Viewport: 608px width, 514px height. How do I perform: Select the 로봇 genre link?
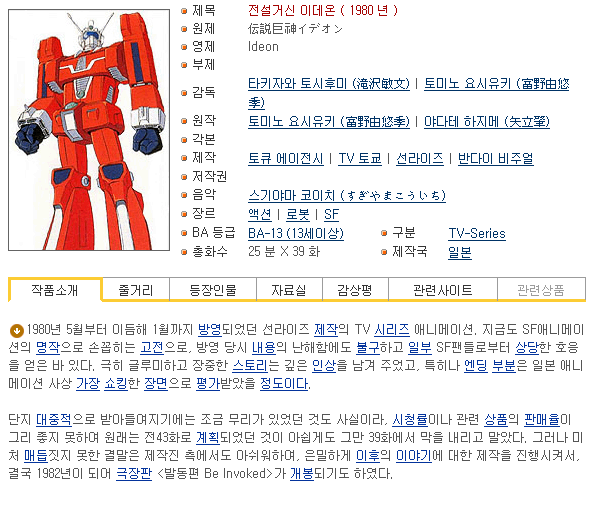(298, 214)
